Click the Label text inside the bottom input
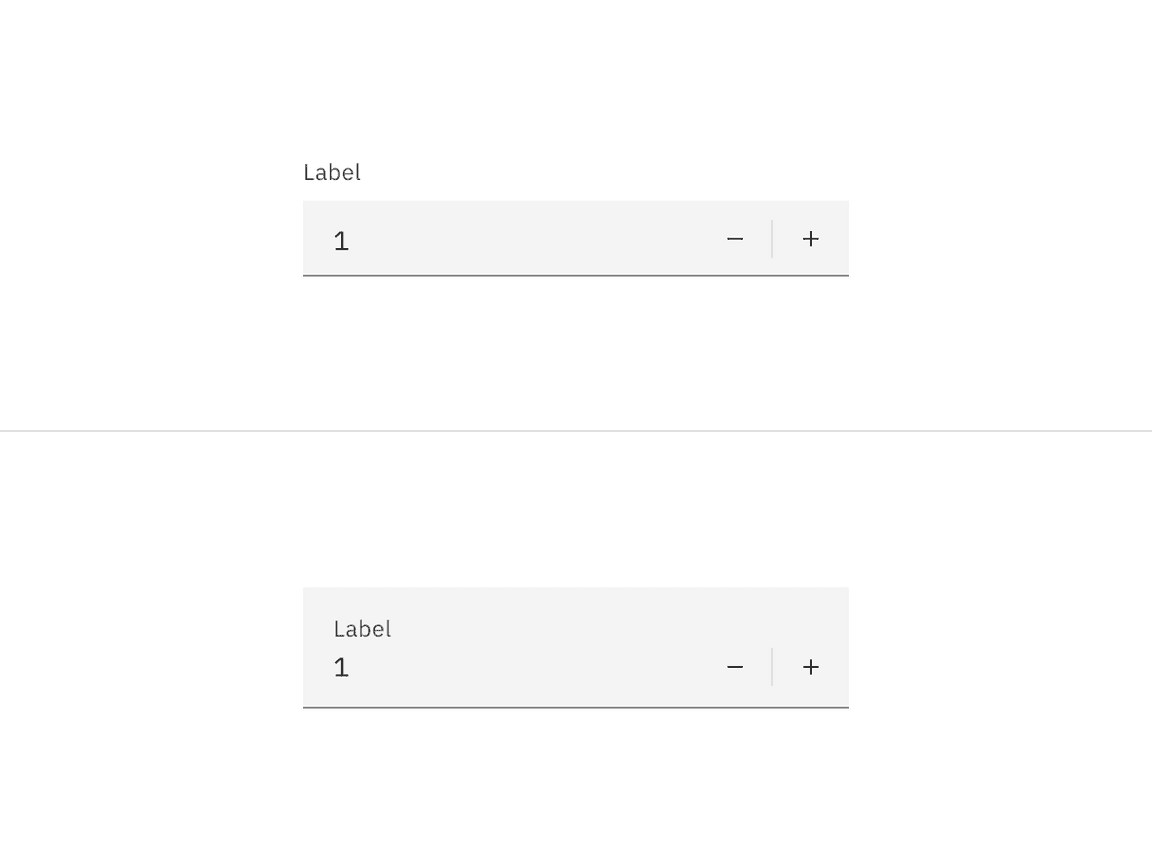This screenshot has width=1152, height=864. point(362,629)
